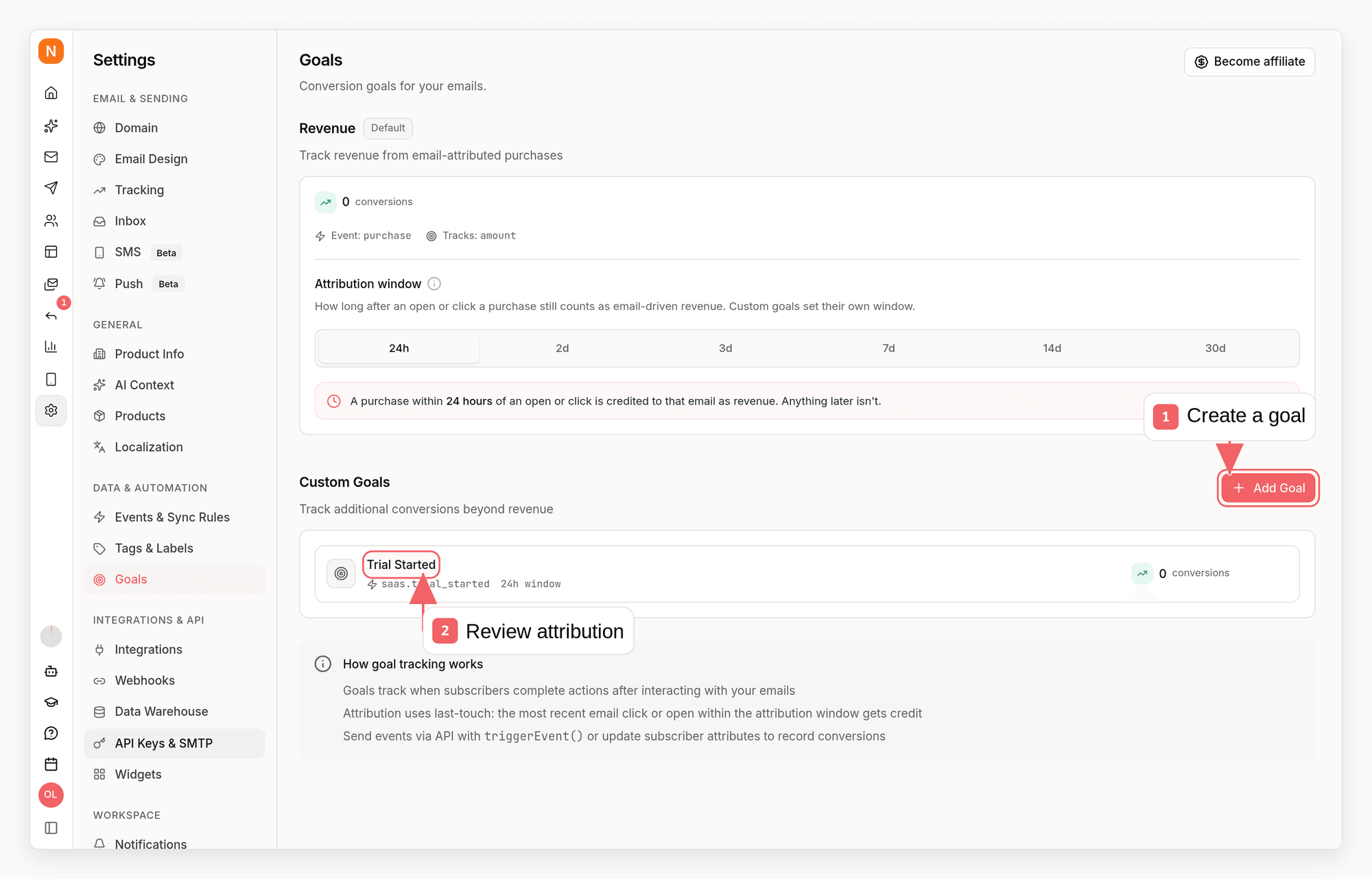Click Become affiliate button
This screenshot has width=1372, height=879.
click(x=1249, y=62)
